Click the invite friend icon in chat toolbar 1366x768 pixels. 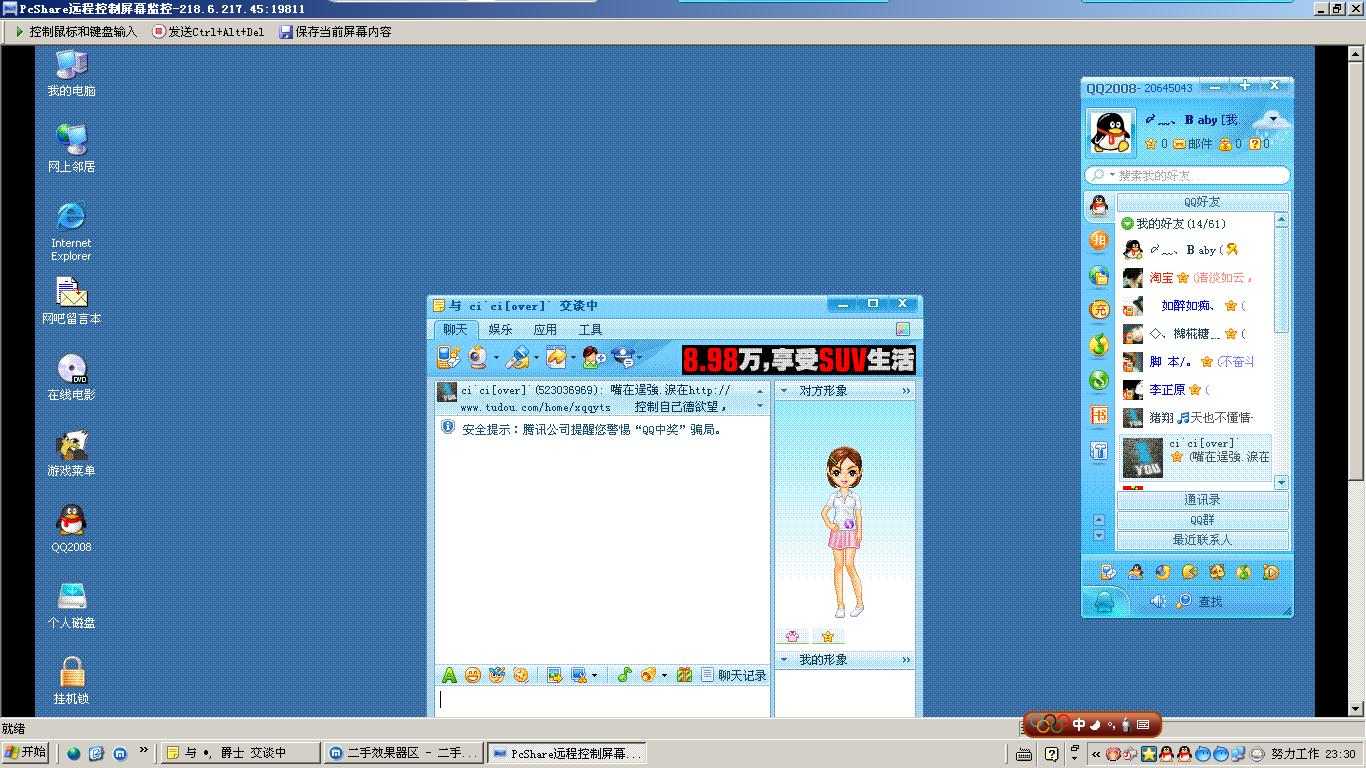coord(594,357)
